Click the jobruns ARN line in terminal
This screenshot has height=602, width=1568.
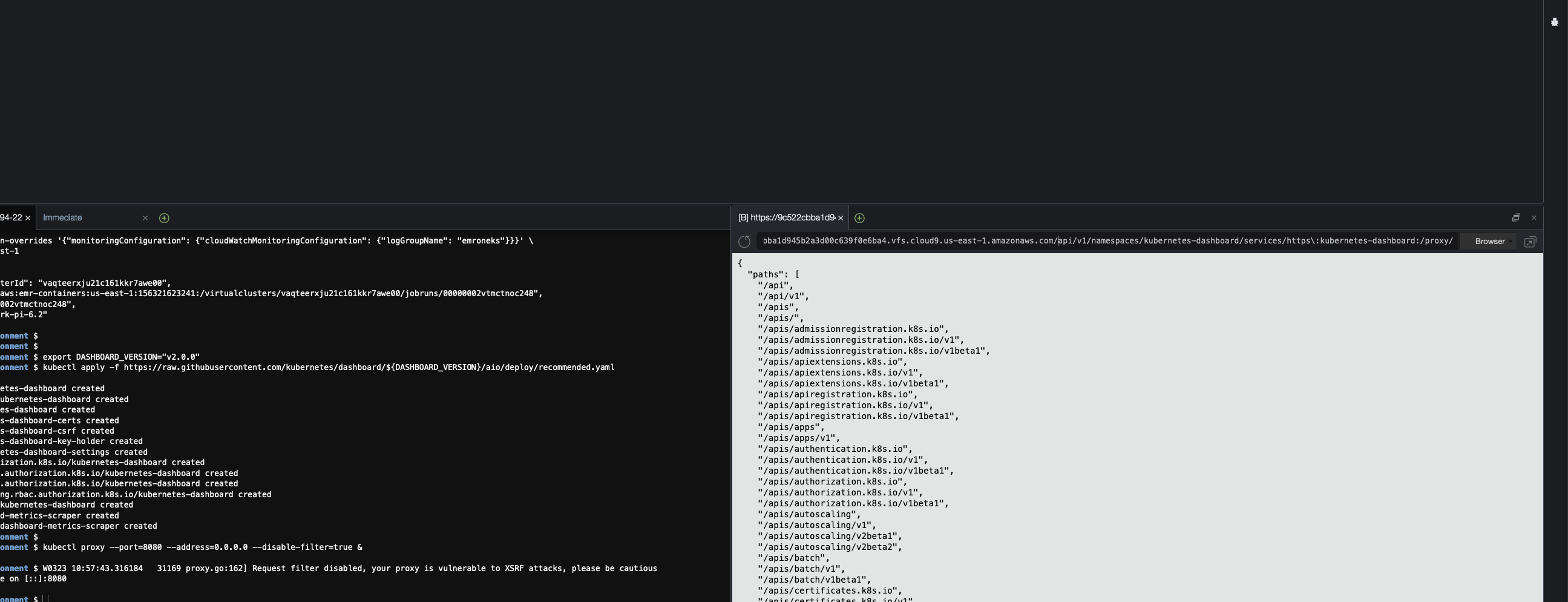click(272, 294)
